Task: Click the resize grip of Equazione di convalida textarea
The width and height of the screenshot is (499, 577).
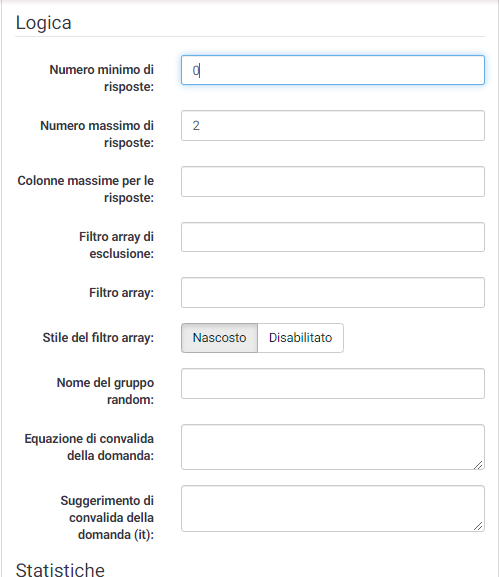Action: (x=478, y=465)
